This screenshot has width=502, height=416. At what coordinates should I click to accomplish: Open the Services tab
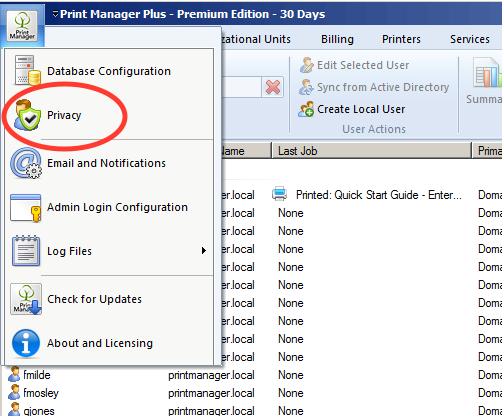coord(470,39)
